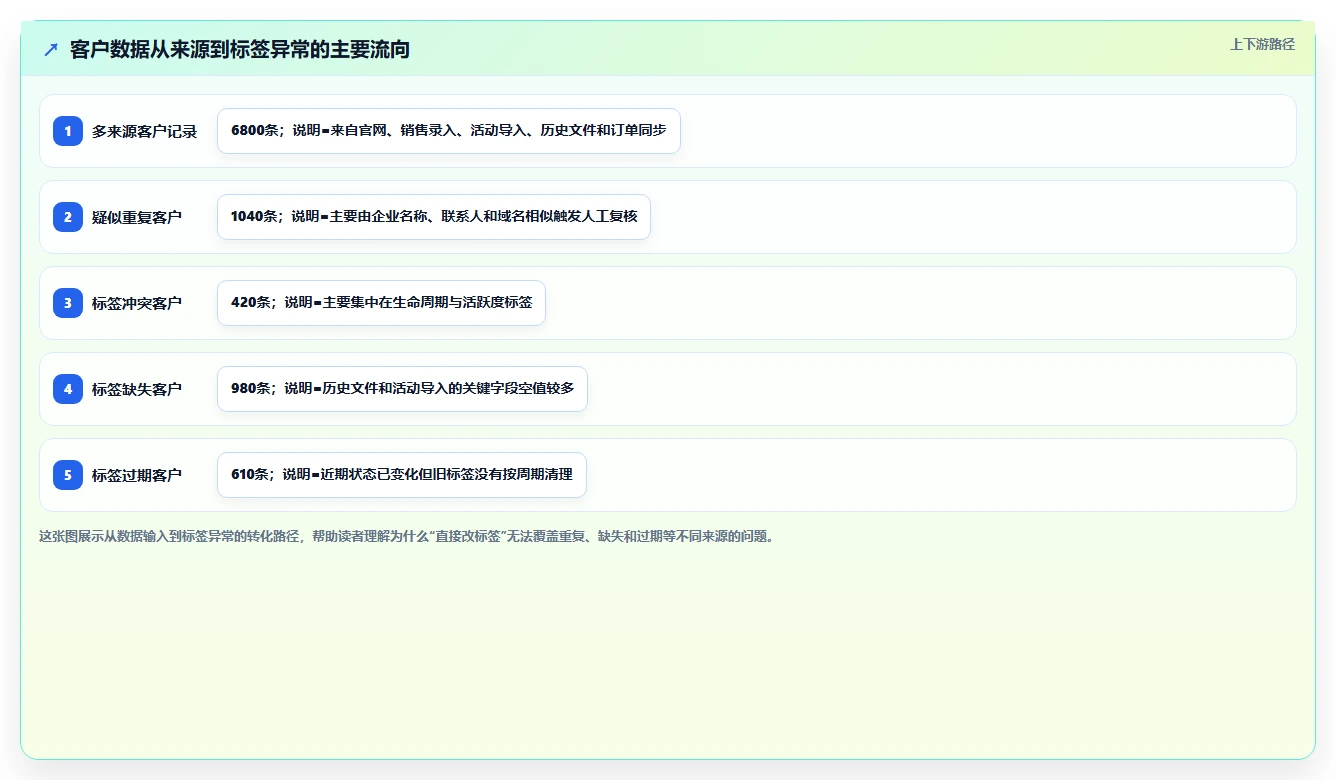Click the title 客户数据从来源到标签异常的主要流向
This screenshot has width=1336, height=780.
240,49
